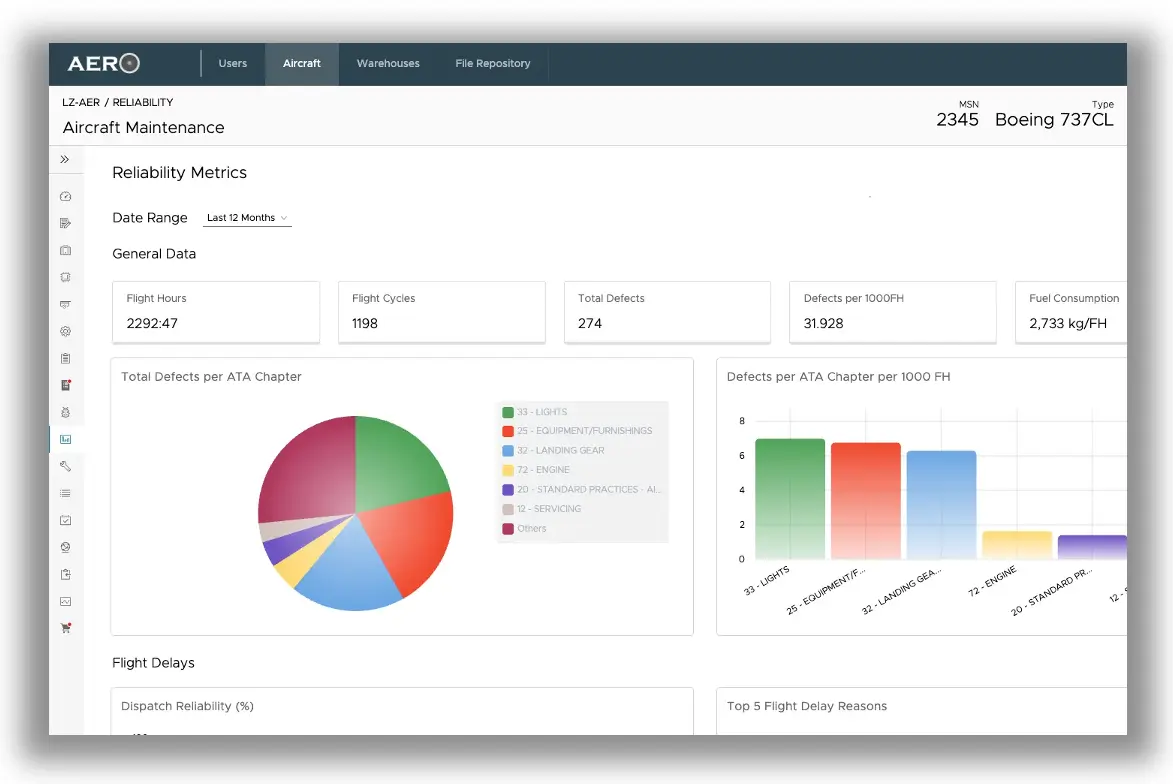1173x784 pixels.
Task: Open the shopping cart icon in sidebar
Action: coord(66,628)
